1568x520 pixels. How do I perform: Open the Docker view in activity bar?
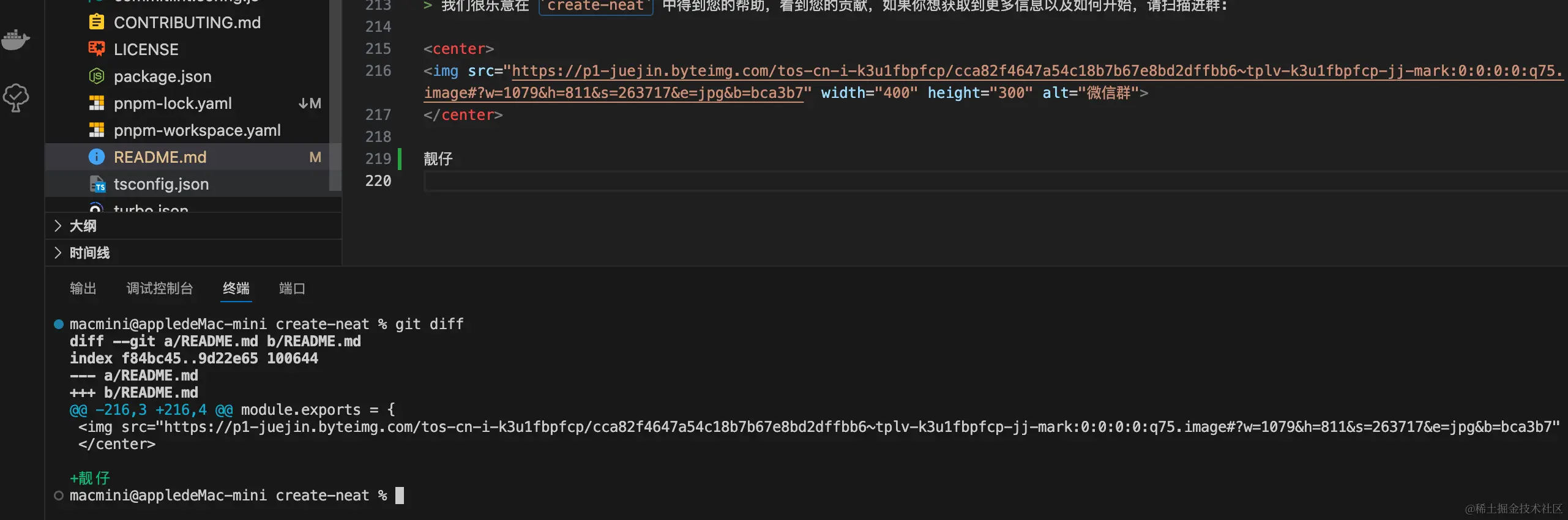point(16,40)
